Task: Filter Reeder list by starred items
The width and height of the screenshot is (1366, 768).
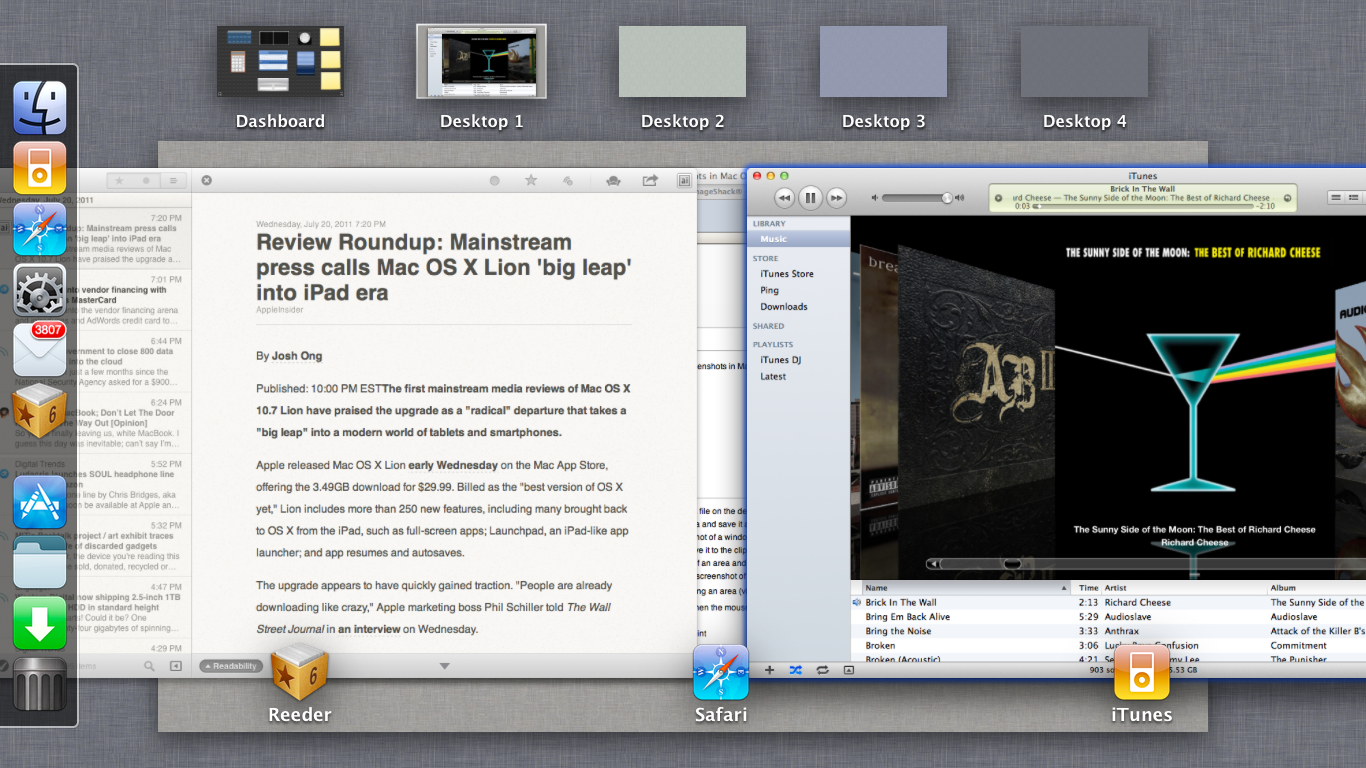Action: click(x=120, y=181)
